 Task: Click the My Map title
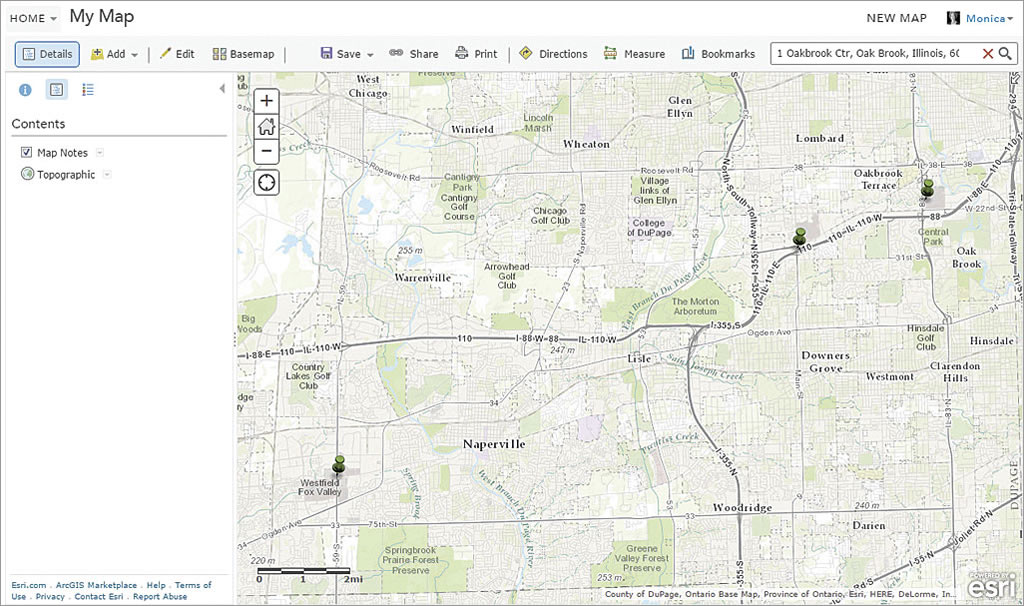[102, 17]
